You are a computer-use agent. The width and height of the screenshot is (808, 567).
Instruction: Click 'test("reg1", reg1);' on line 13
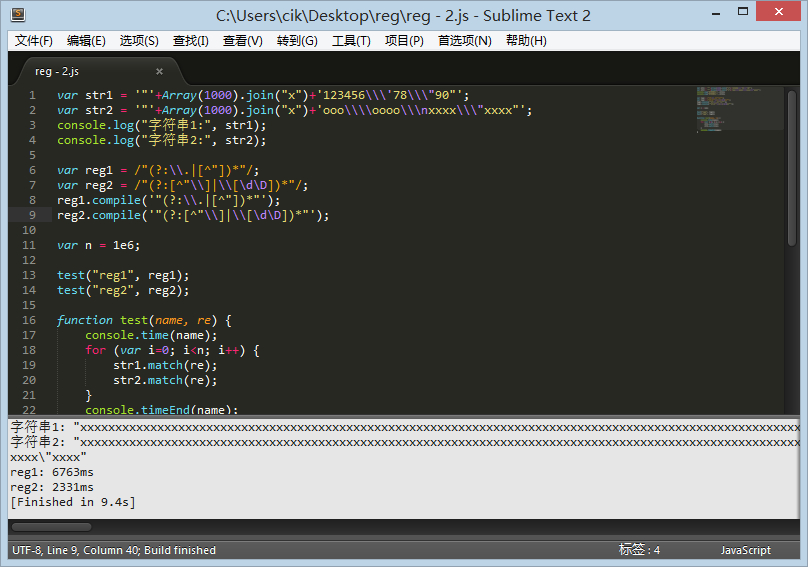pos(123,275)
